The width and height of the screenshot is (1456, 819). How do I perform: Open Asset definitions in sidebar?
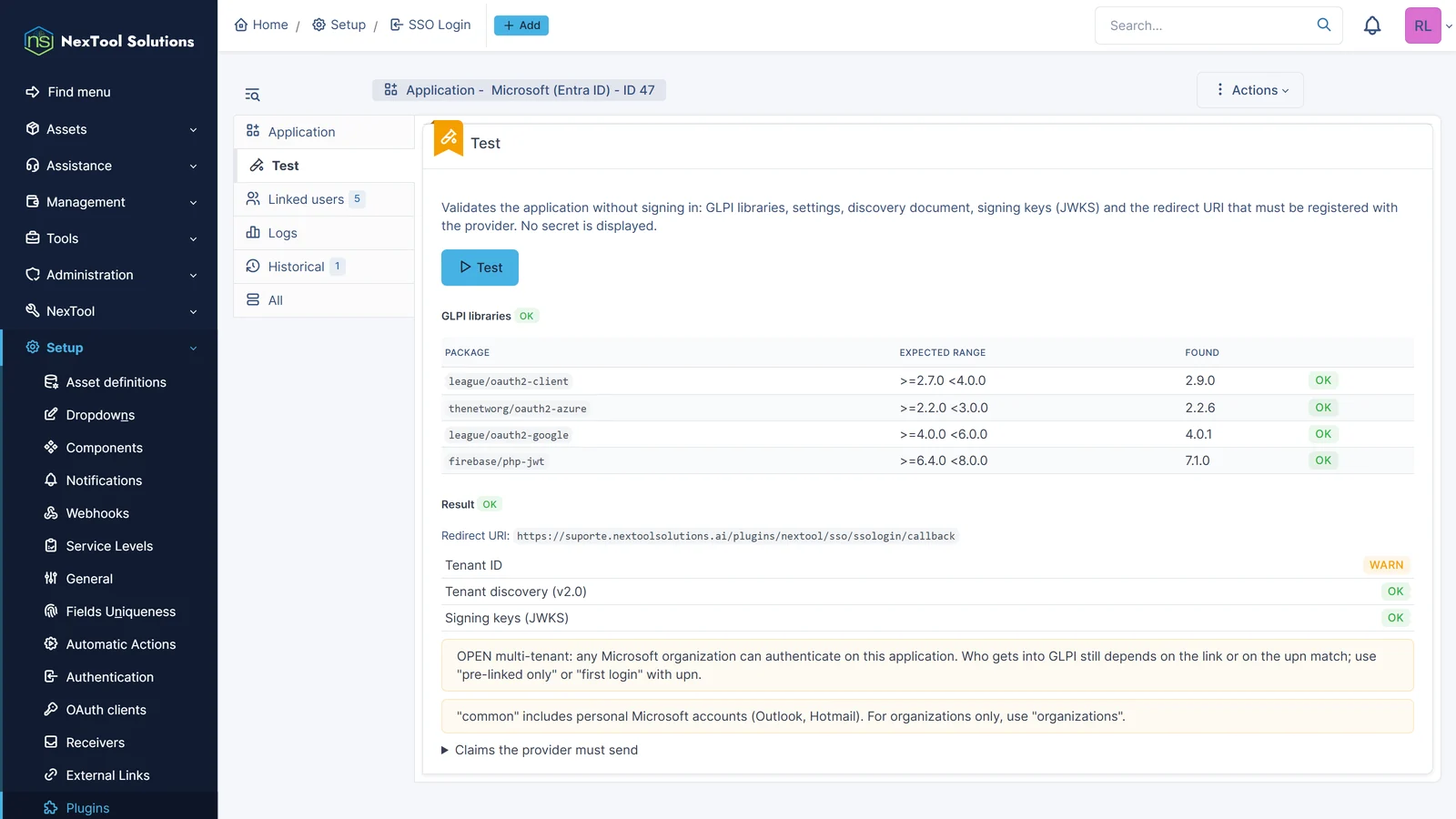pos(106,382)
